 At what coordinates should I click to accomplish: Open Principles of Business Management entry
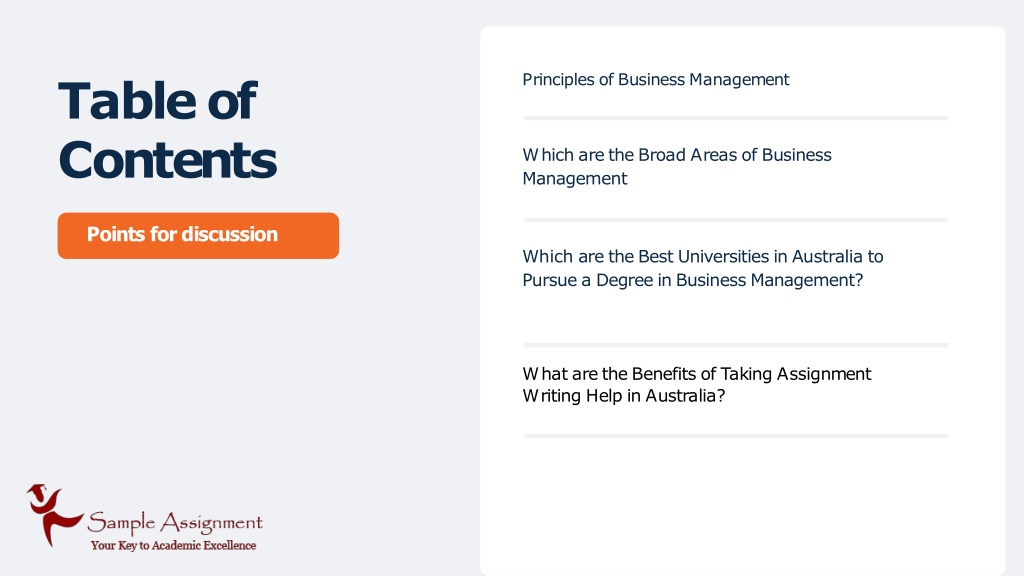click(656, 80)
